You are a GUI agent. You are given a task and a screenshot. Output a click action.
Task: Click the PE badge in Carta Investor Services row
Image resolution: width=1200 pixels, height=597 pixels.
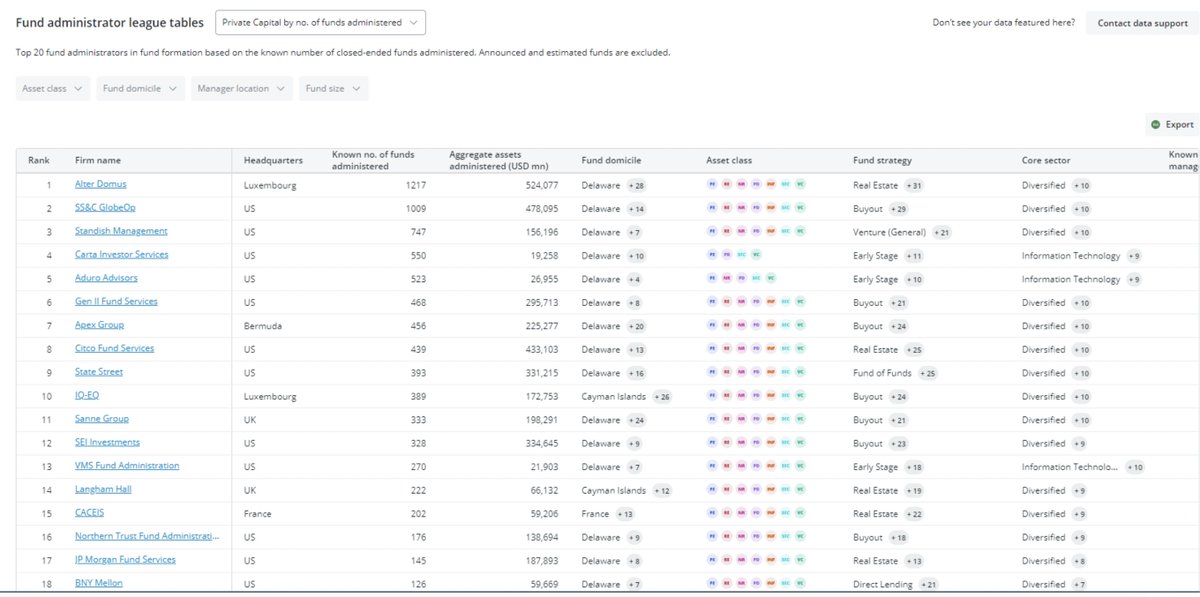click(712, 255)
